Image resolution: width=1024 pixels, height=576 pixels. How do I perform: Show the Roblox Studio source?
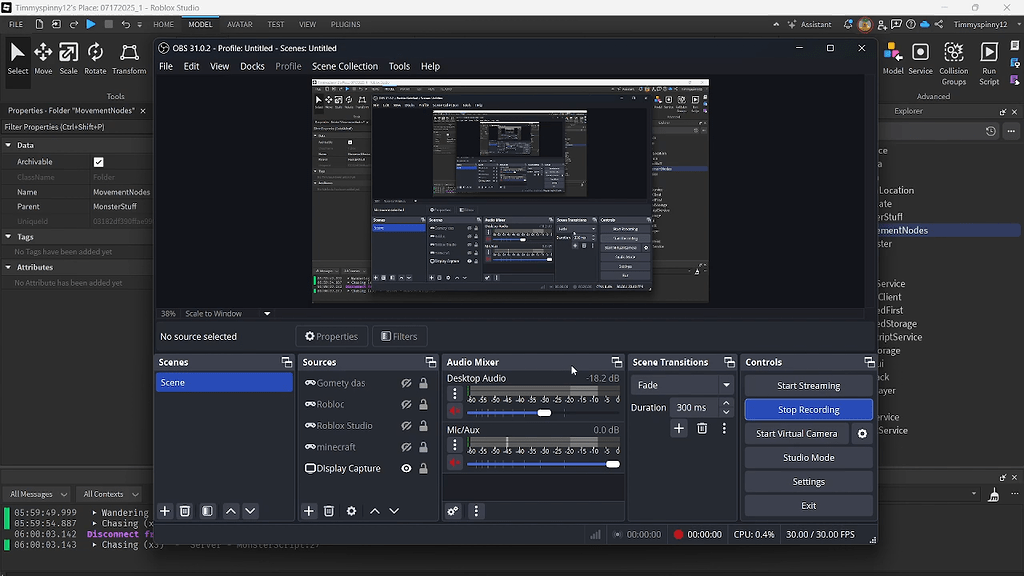point(406,426)
